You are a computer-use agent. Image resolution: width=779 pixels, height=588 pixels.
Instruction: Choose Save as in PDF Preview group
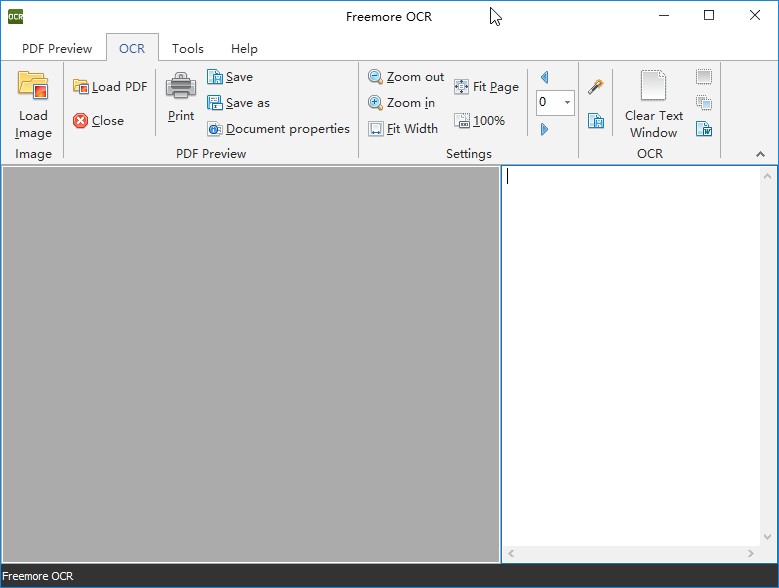(x=238, y=103)
